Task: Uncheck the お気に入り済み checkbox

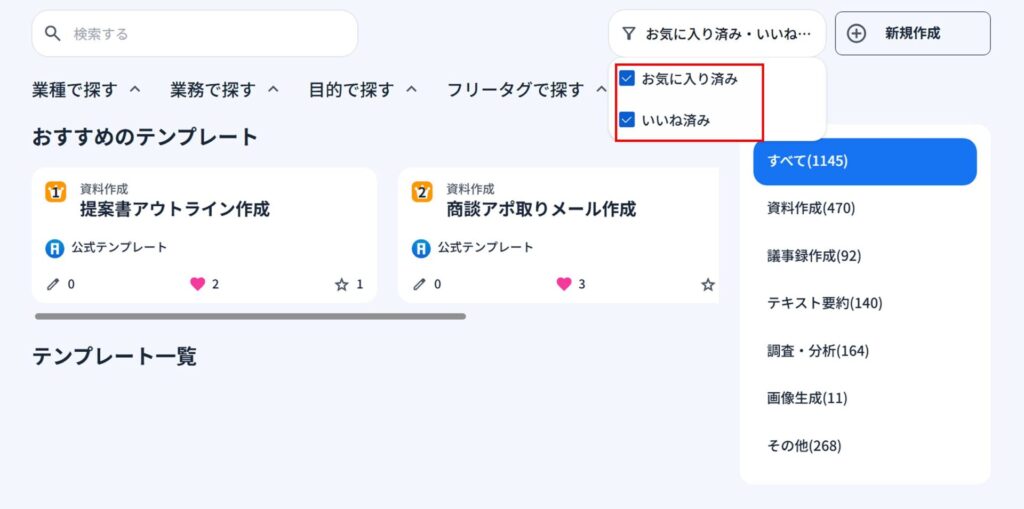Action: [628, 79]
